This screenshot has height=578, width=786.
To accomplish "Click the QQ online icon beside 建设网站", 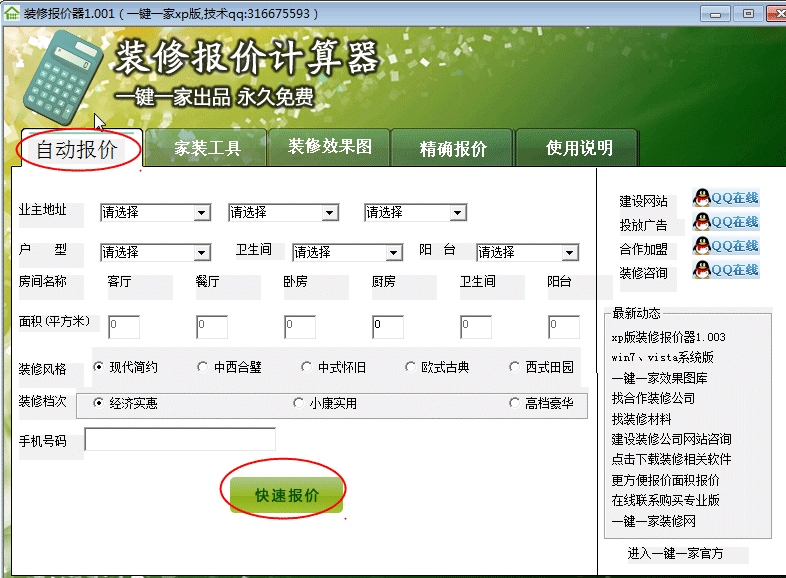I will 726,198.
